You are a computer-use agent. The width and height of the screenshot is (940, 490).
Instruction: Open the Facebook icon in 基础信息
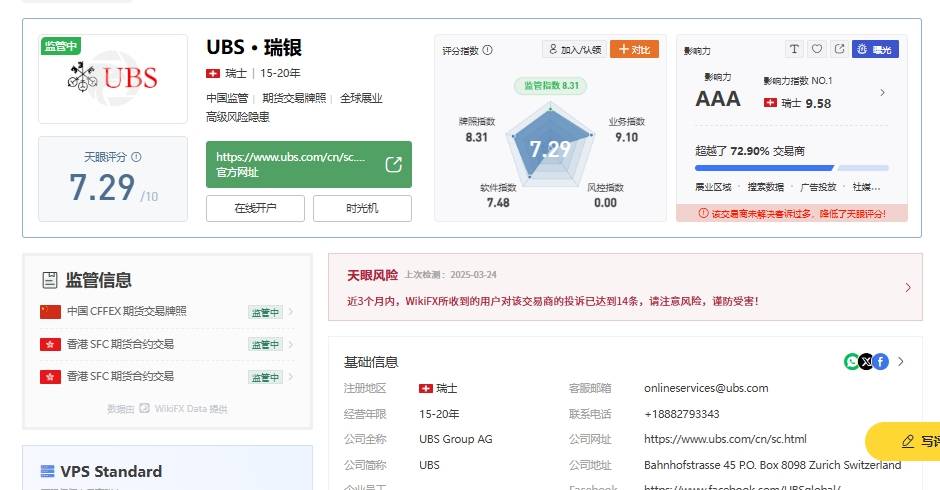880,361
